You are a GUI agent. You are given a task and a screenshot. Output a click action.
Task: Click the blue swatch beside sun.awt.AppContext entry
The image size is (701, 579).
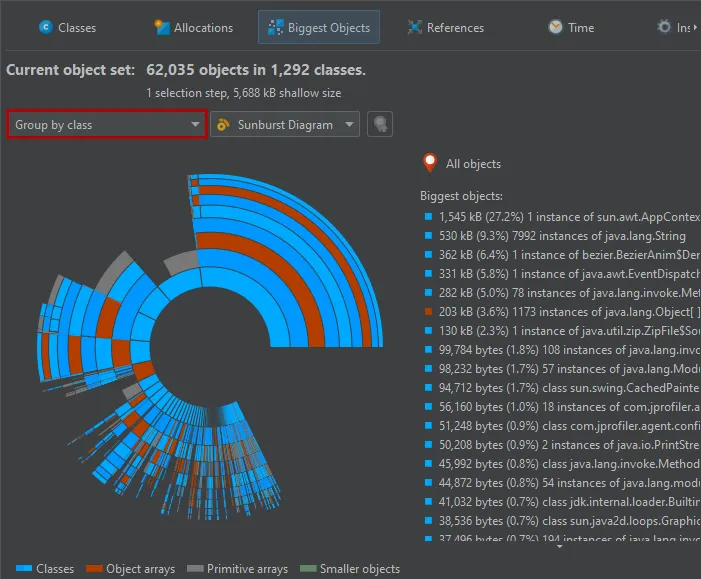pyautogui.click(x=428, y=217)
